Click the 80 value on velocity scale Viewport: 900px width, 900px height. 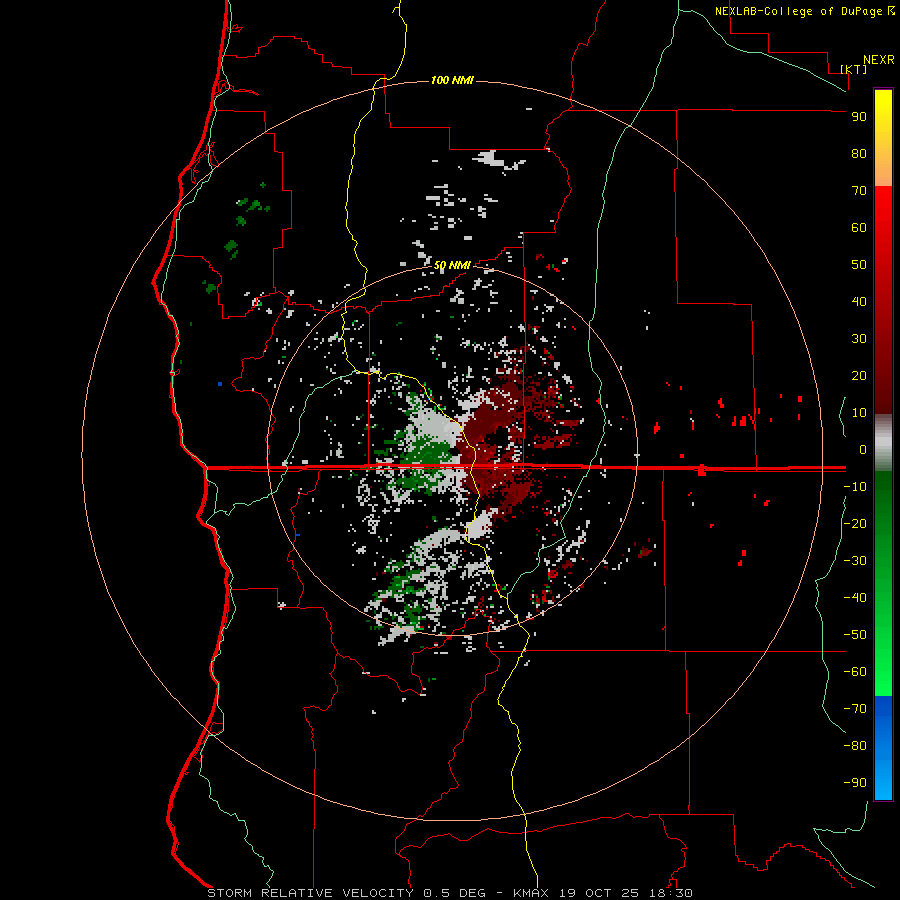859,153
